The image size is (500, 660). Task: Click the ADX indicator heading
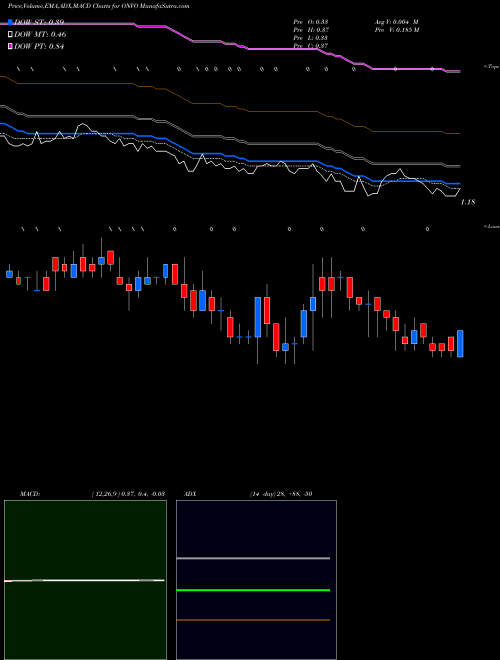click(190, 494)
